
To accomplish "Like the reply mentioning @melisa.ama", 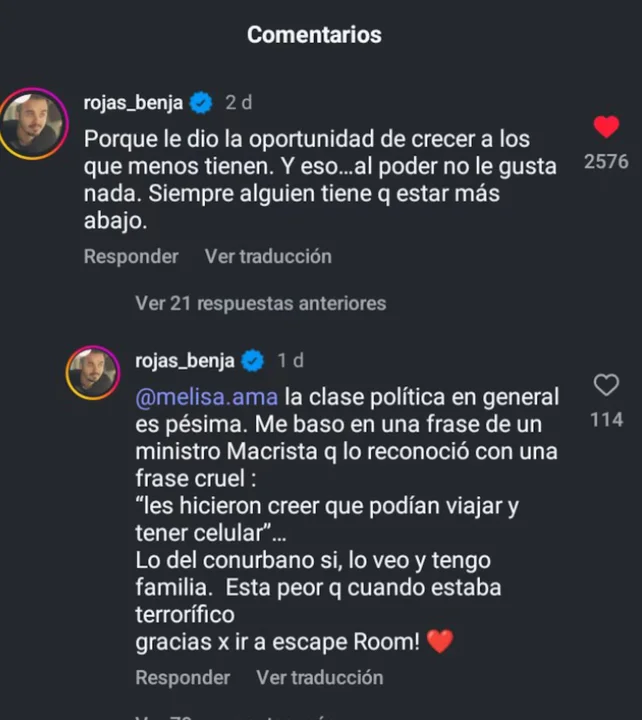I will coord(606,385).
